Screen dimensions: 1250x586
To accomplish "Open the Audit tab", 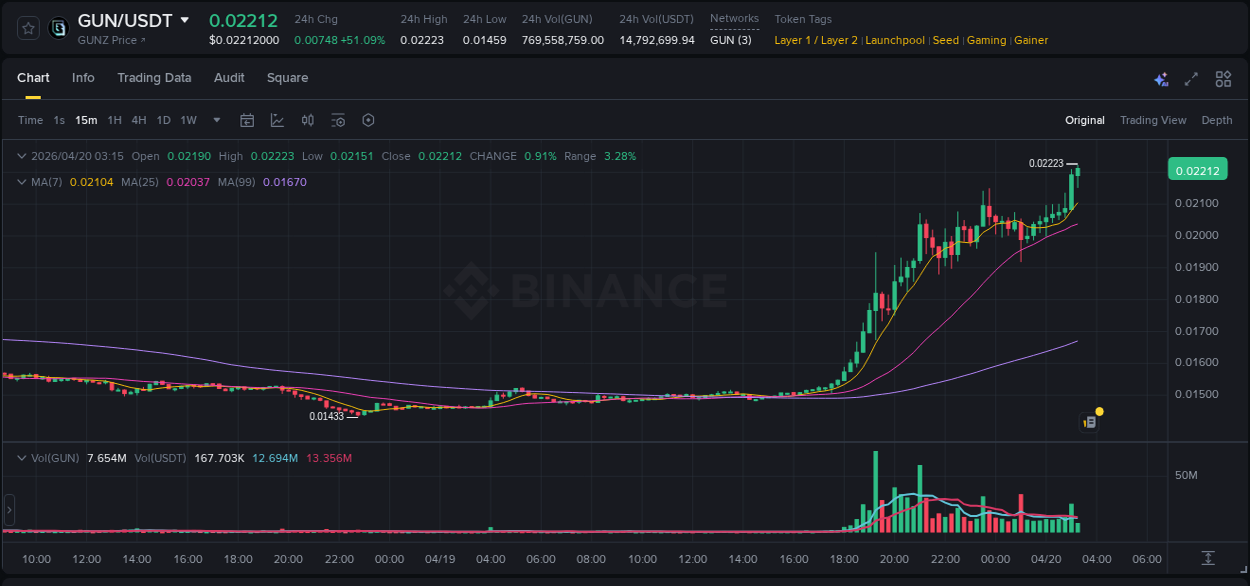I will pos(229,78).
